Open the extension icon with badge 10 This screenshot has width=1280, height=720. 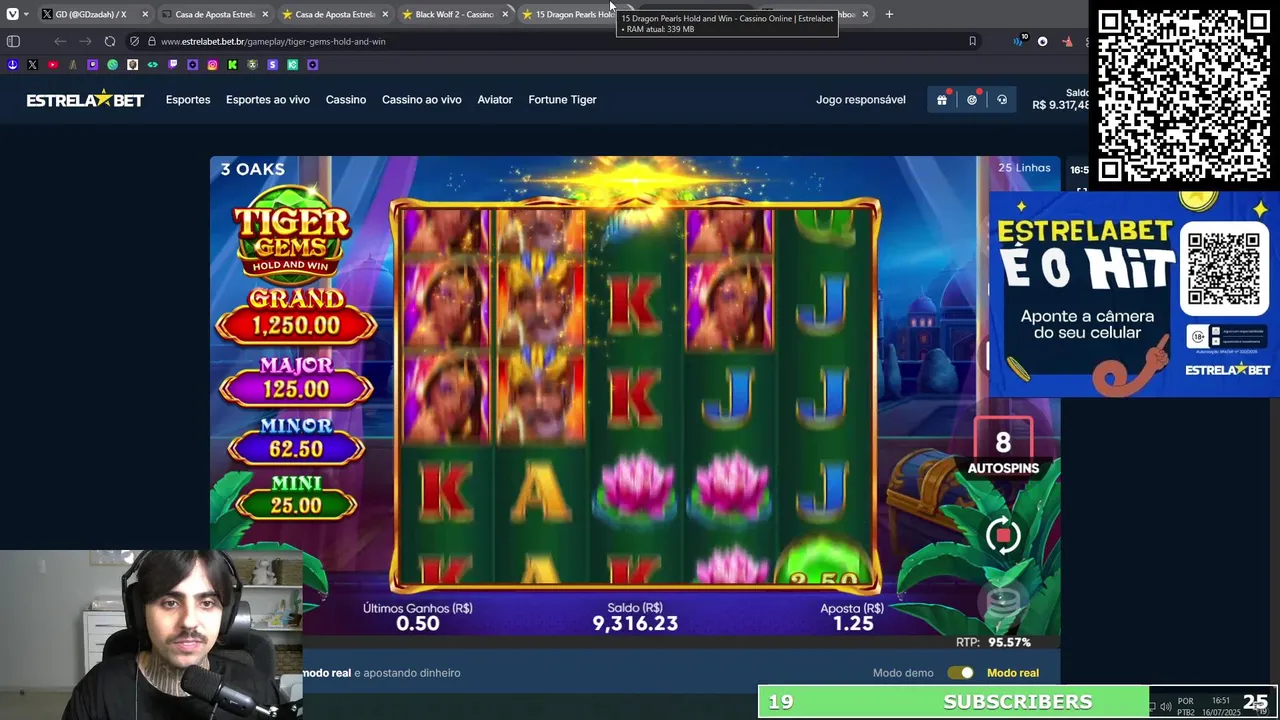pos(1019,41)
